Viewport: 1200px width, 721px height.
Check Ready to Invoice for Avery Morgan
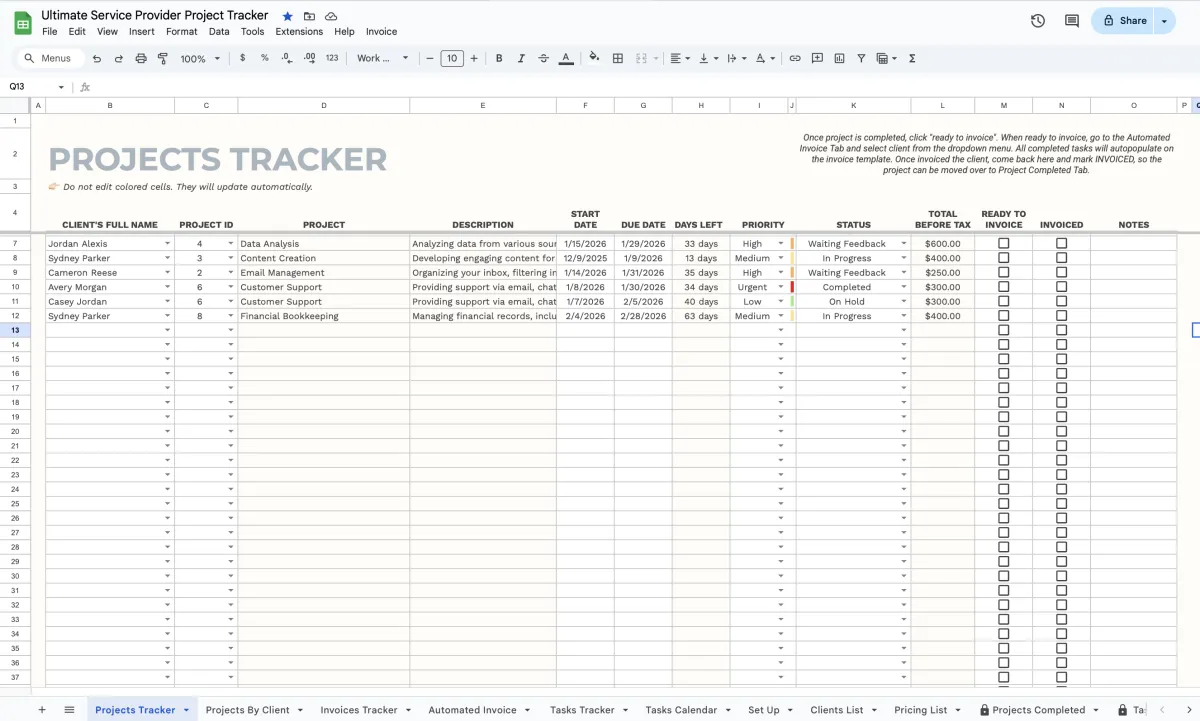coord(1004,287)
